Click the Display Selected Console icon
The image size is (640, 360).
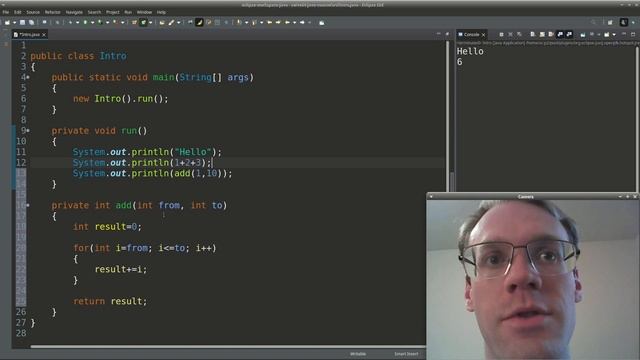591,35
